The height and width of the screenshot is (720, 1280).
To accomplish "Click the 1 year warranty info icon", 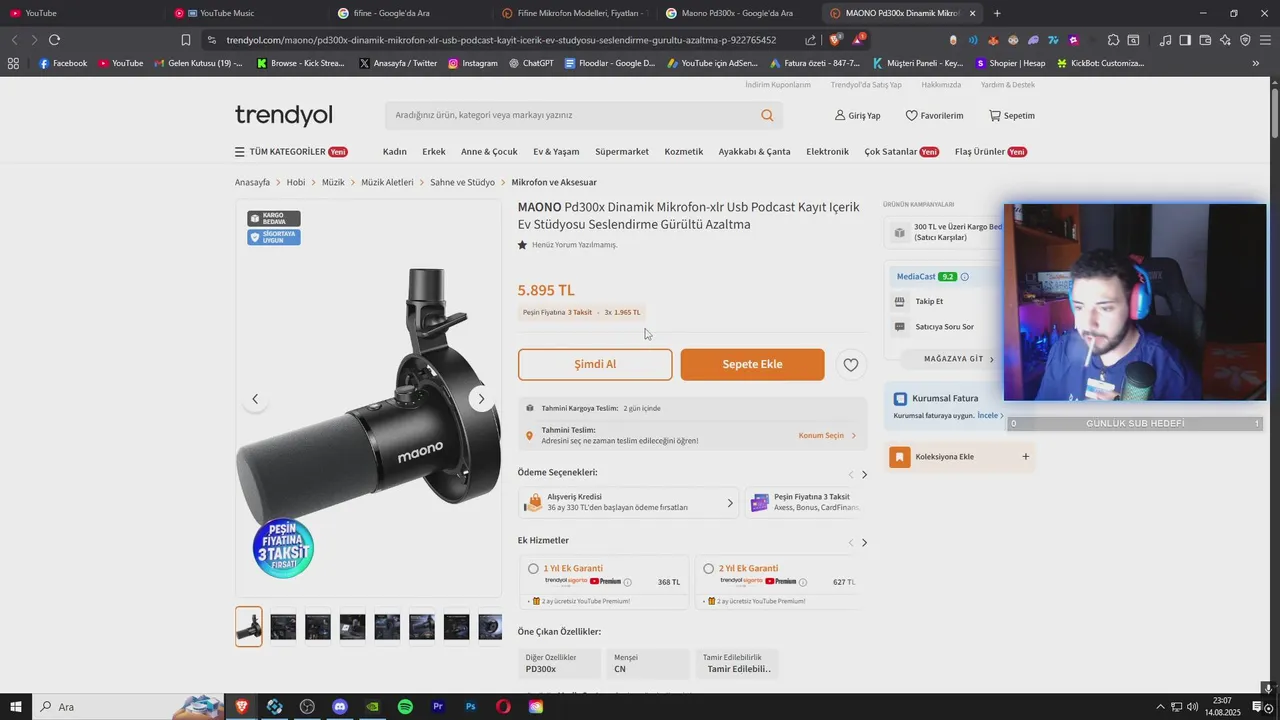I will [628, 582].
